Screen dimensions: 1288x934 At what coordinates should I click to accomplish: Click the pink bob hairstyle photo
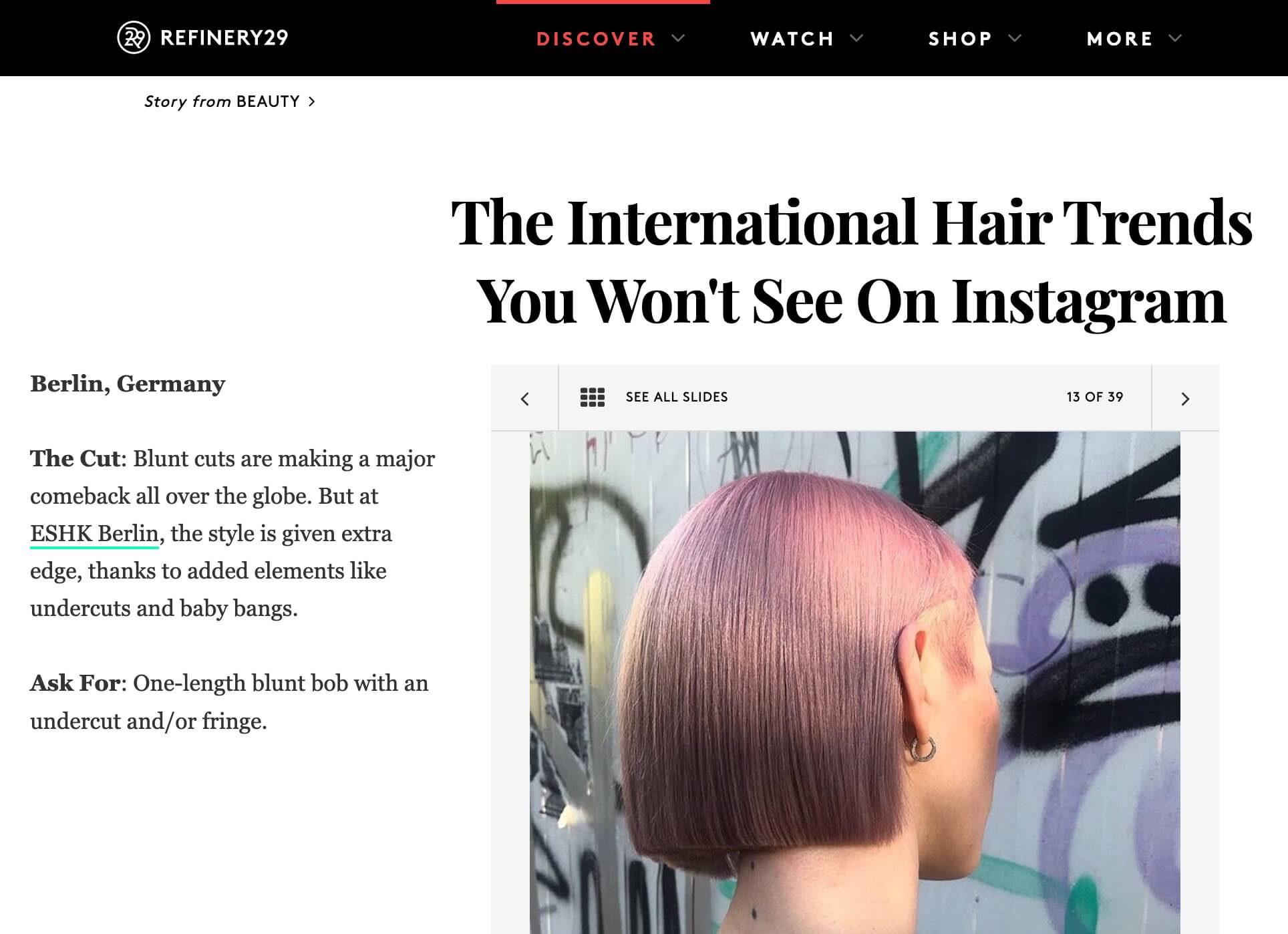click(x=854, y=682)
